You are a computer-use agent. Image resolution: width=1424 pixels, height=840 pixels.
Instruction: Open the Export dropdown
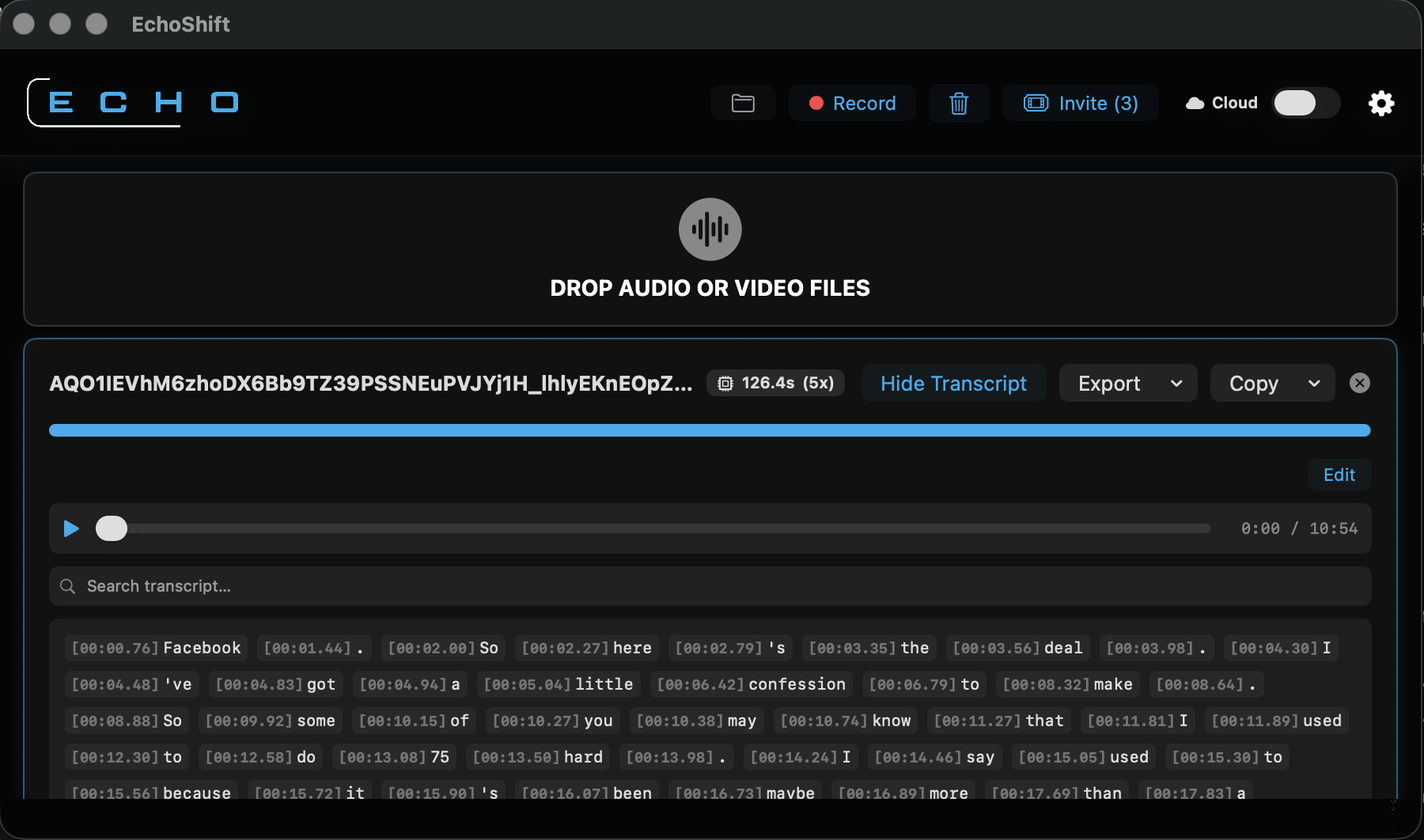1128,383
